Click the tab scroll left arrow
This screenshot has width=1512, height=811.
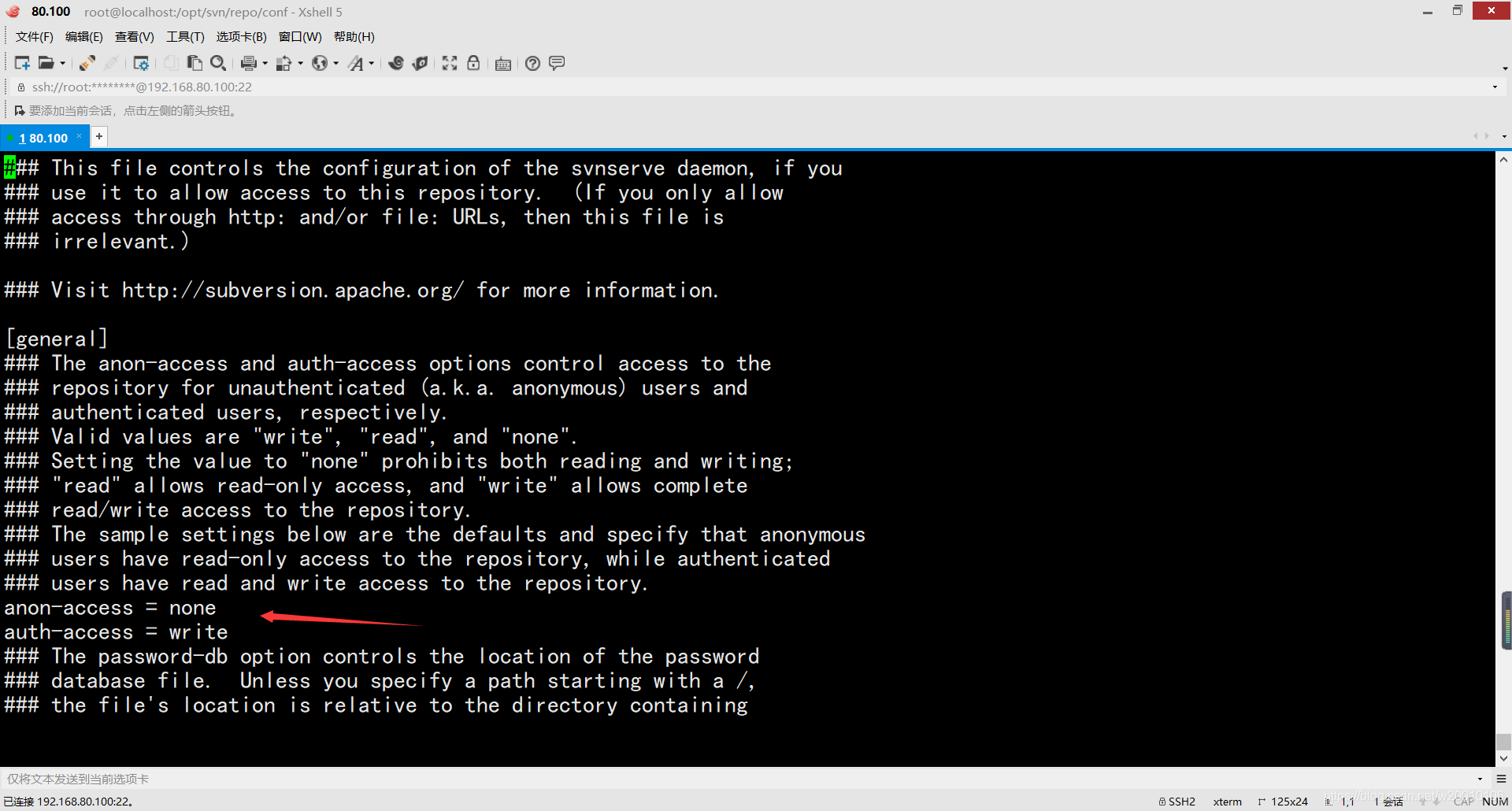pyautogui.click(x=1476, y=136)
